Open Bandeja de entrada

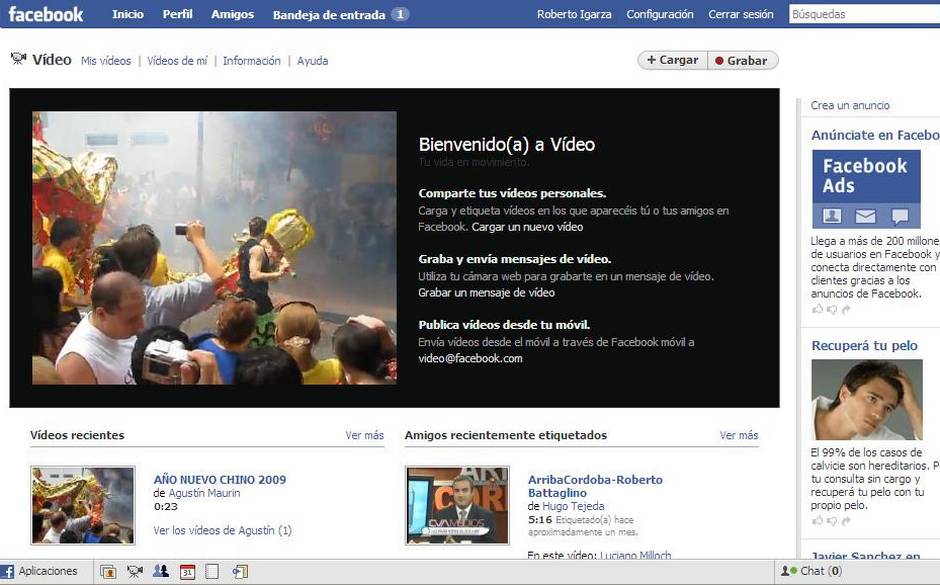click(x=329, y=15)
